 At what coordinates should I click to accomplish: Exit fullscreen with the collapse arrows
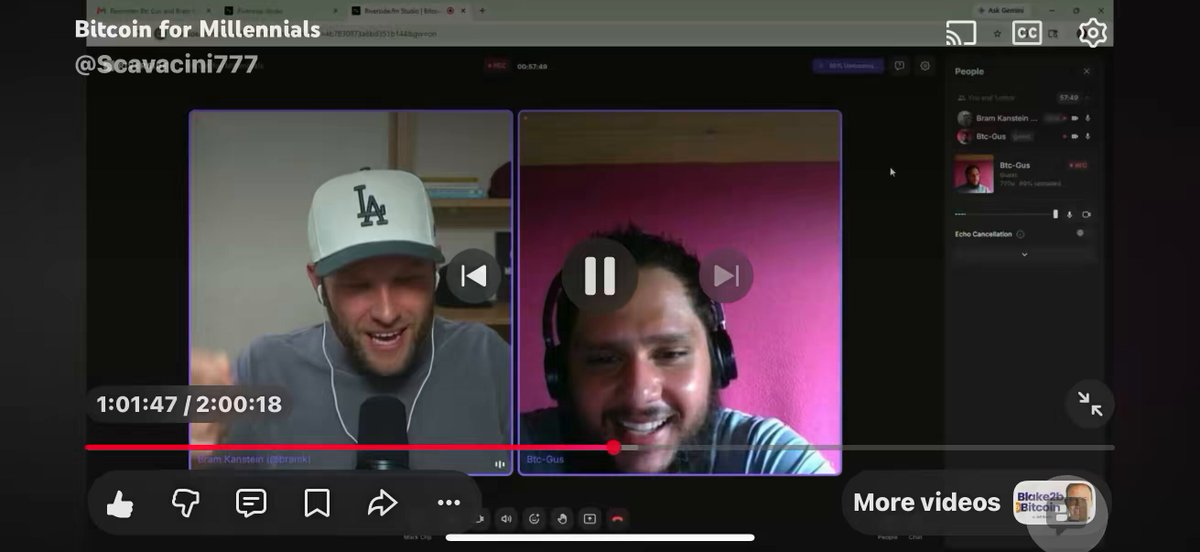[1090, 403]
